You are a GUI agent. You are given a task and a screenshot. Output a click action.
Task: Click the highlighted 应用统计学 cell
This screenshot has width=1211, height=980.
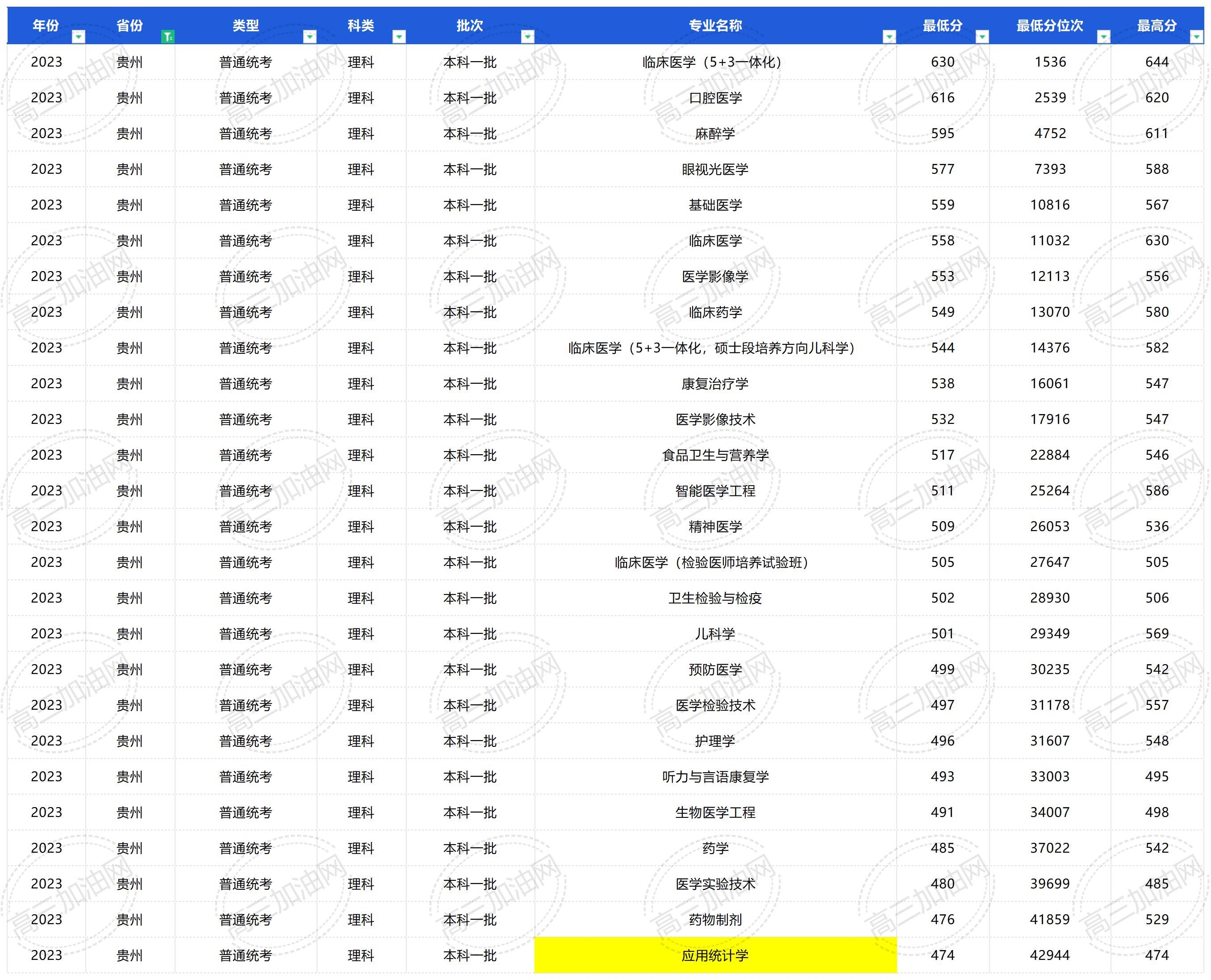[715, 955]
